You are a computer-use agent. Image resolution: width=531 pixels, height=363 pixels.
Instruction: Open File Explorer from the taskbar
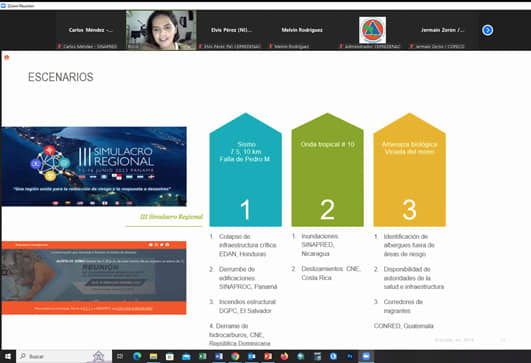[153, 356]
